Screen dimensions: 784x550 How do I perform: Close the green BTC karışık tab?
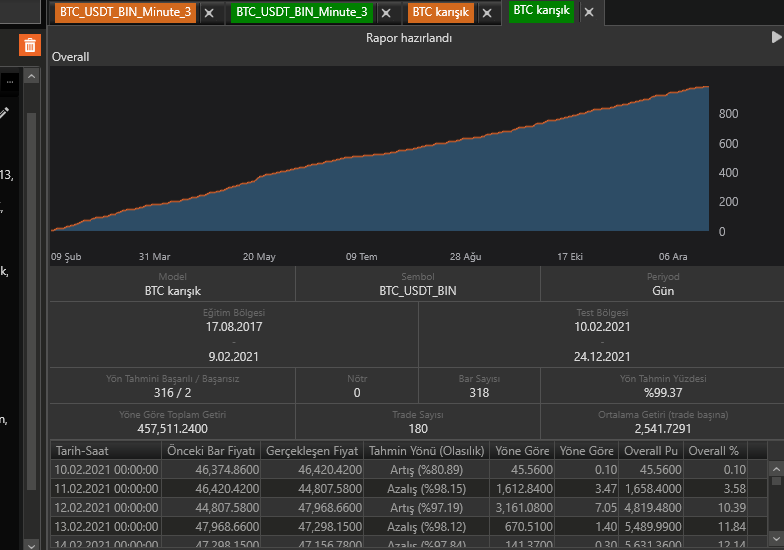(589, 12)
